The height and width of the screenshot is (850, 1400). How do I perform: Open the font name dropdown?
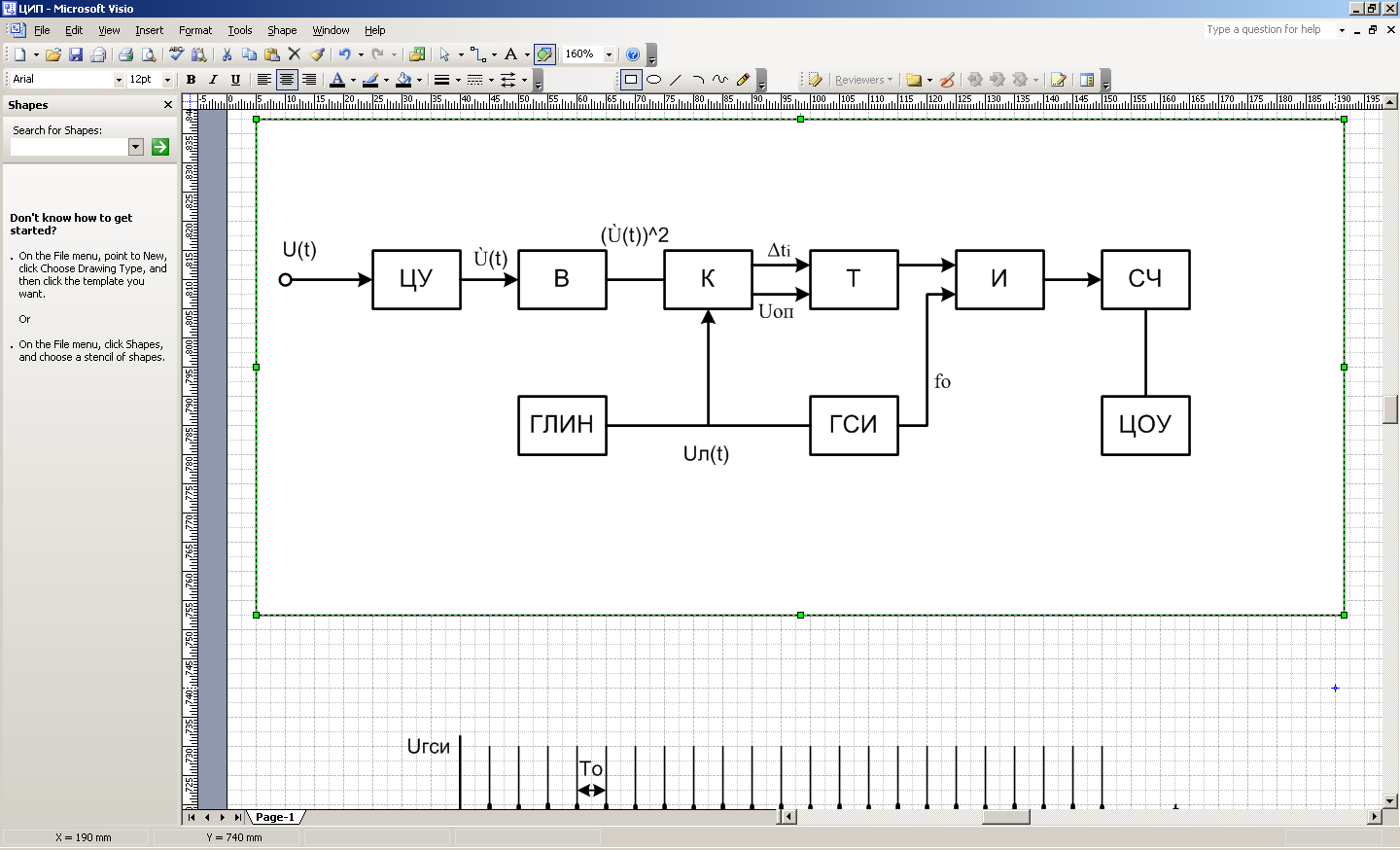[x=120, y=80]
